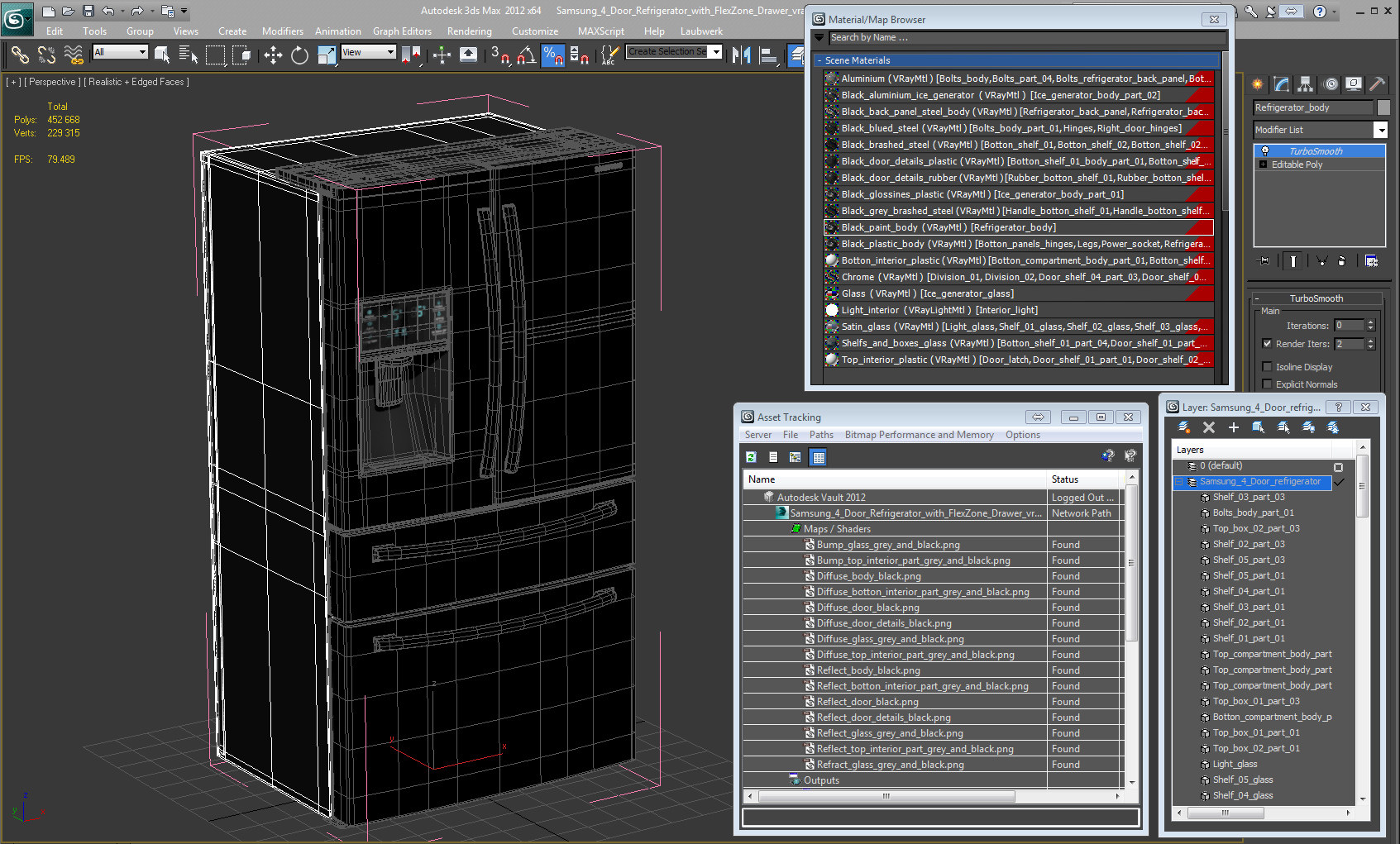
Task: Open the MAXScript menu
Action: tap(601, 31)
